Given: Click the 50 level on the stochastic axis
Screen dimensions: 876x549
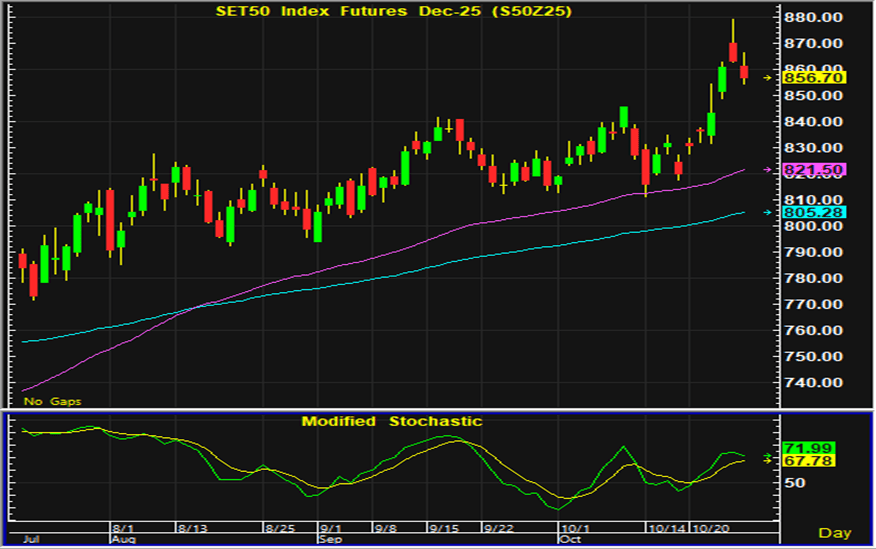Looking at the screenshot, I should [x=795, y=483].
